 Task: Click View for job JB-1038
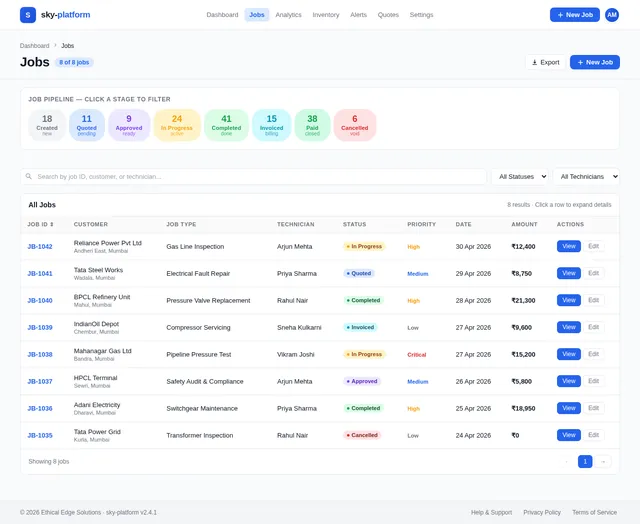tap(569, 354)
